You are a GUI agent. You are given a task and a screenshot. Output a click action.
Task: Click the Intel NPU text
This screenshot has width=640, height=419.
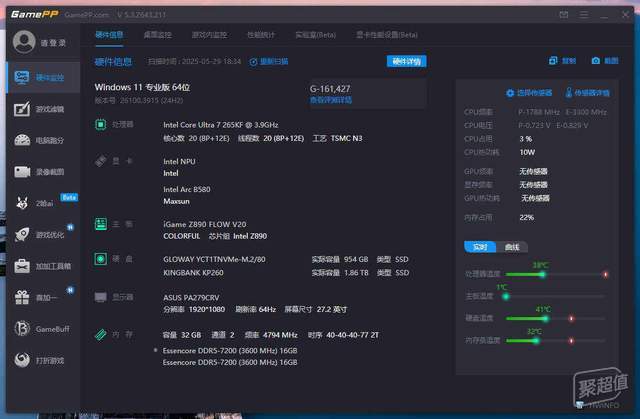pyautogui.click(x=179, y=162)
